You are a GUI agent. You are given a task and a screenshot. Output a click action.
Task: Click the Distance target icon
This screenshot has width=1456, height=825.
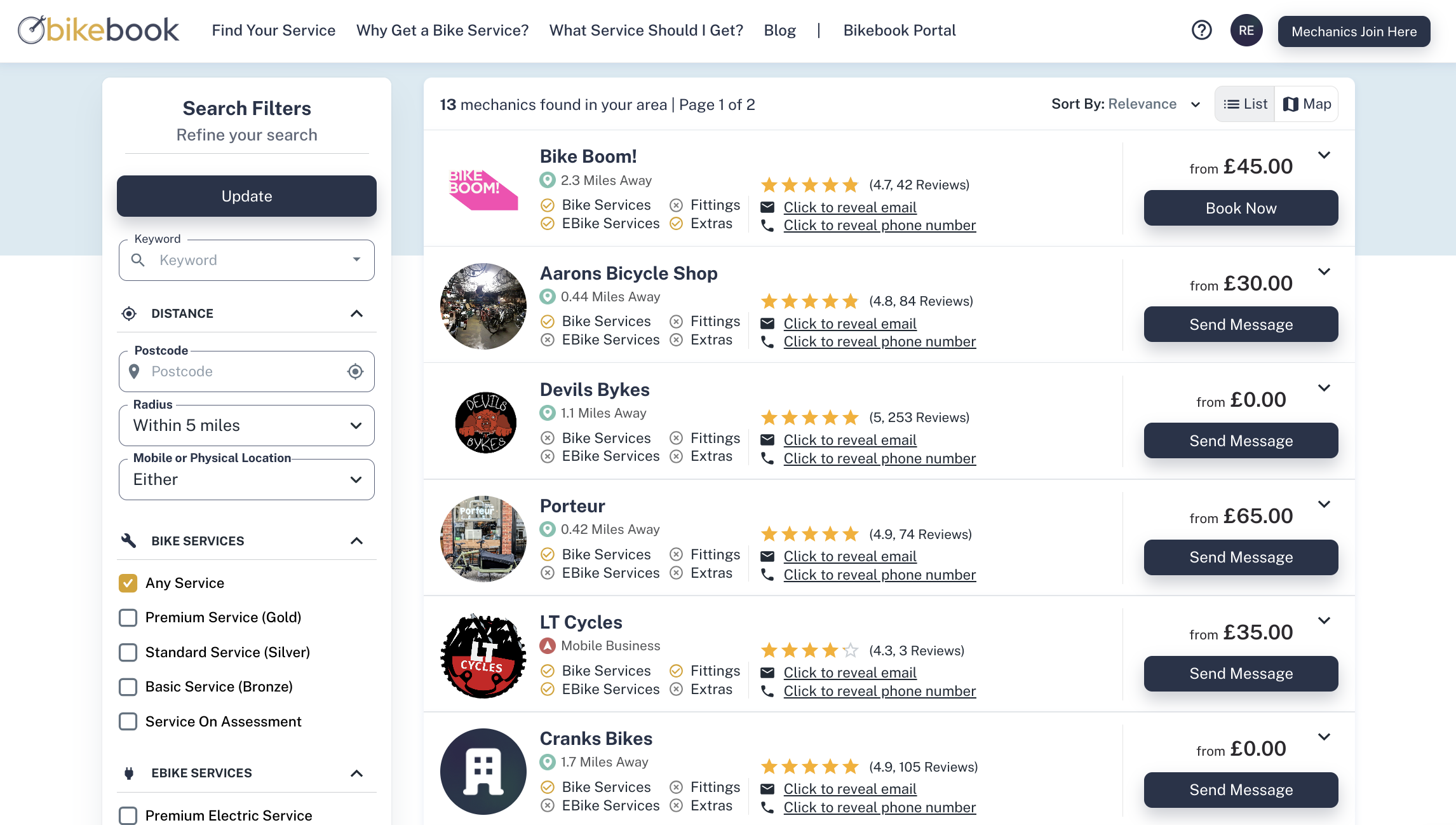(x=128, y=313)
